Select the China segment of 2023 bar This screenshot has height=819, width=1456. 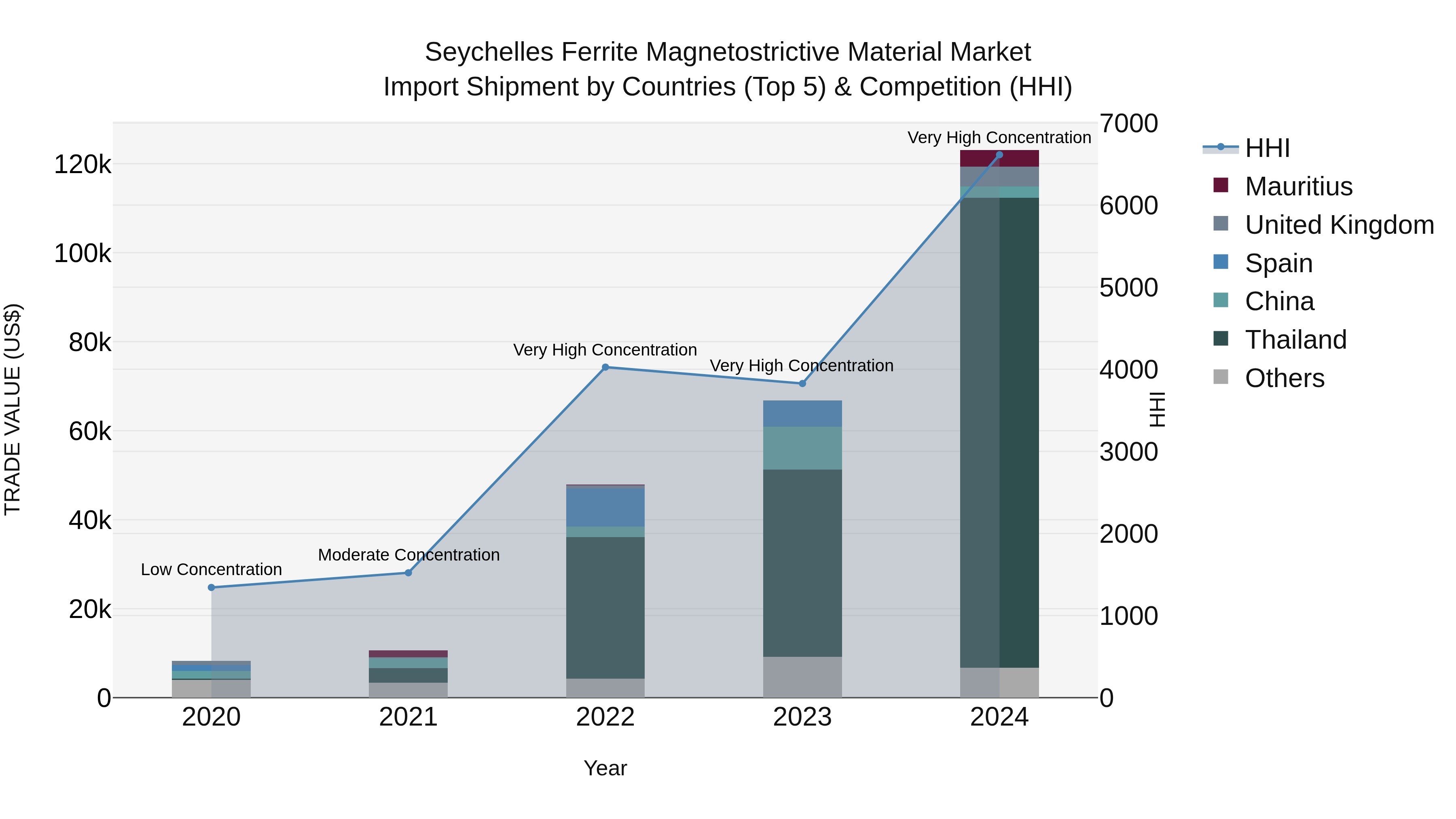tap(802, 448)
